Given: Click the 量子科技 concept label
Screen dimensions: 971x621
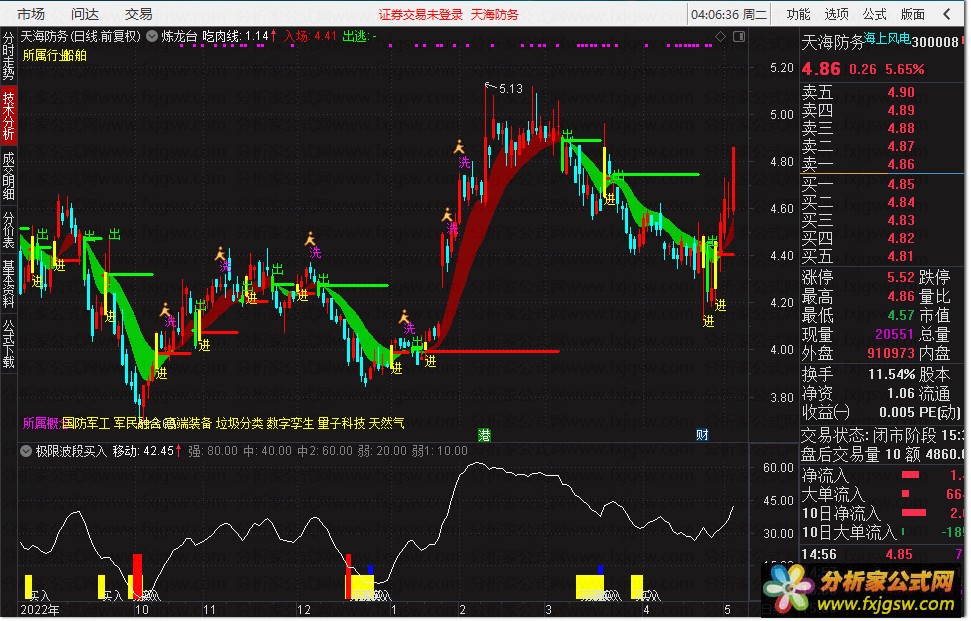Looking at the screenshot, I should (x=341, y=423).
